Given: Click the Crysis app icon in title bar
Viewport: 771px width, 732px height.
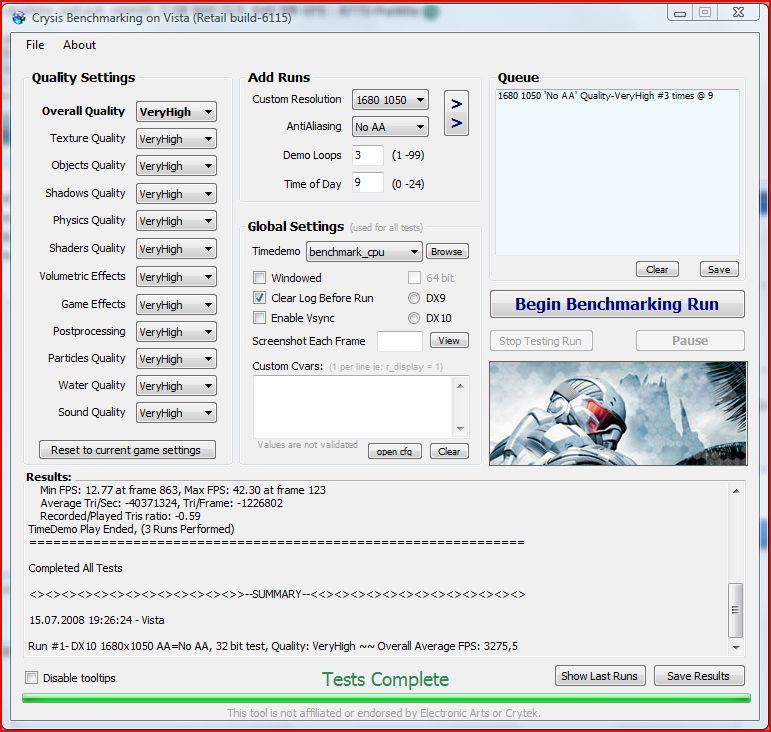Looking at the screenshot, I should (x=19, y=18).
